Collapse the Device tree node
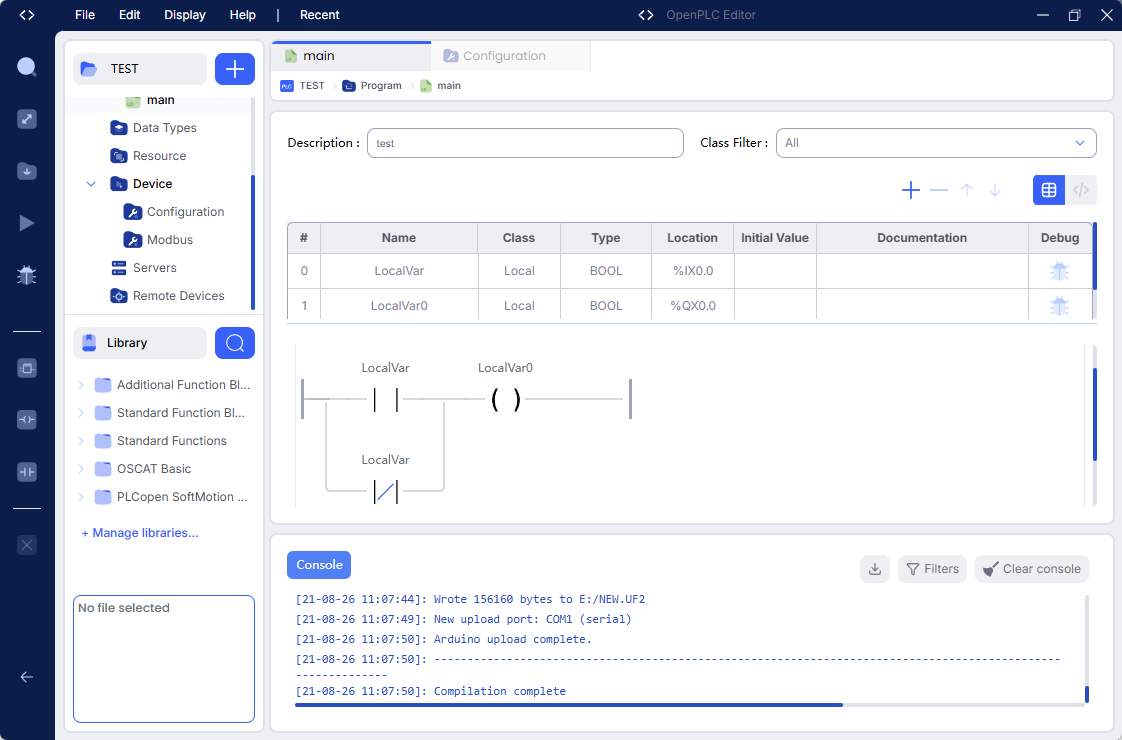 (91, 184)
